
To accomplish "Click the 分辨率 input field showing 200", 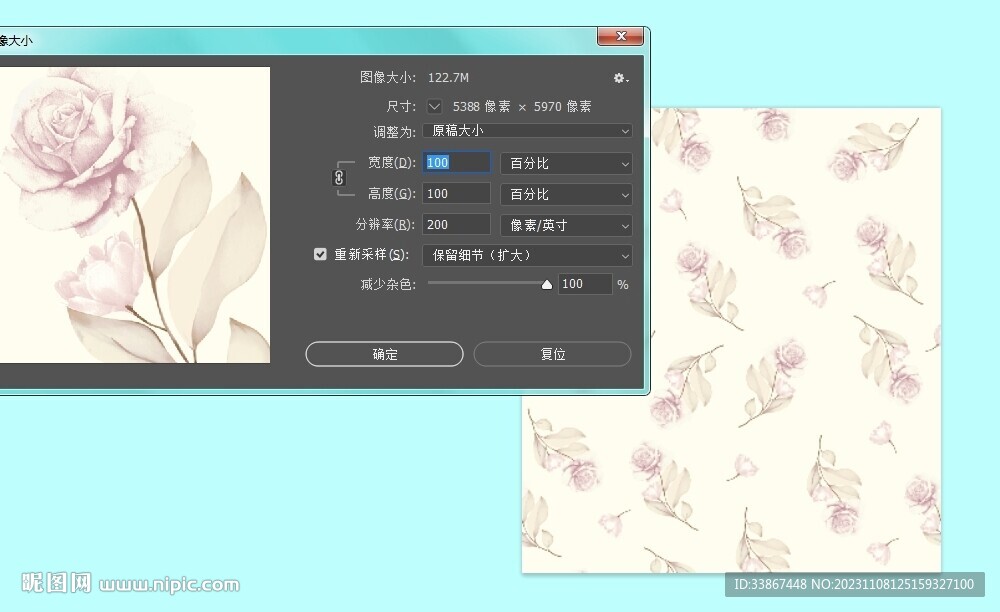I will pos(457,224).
